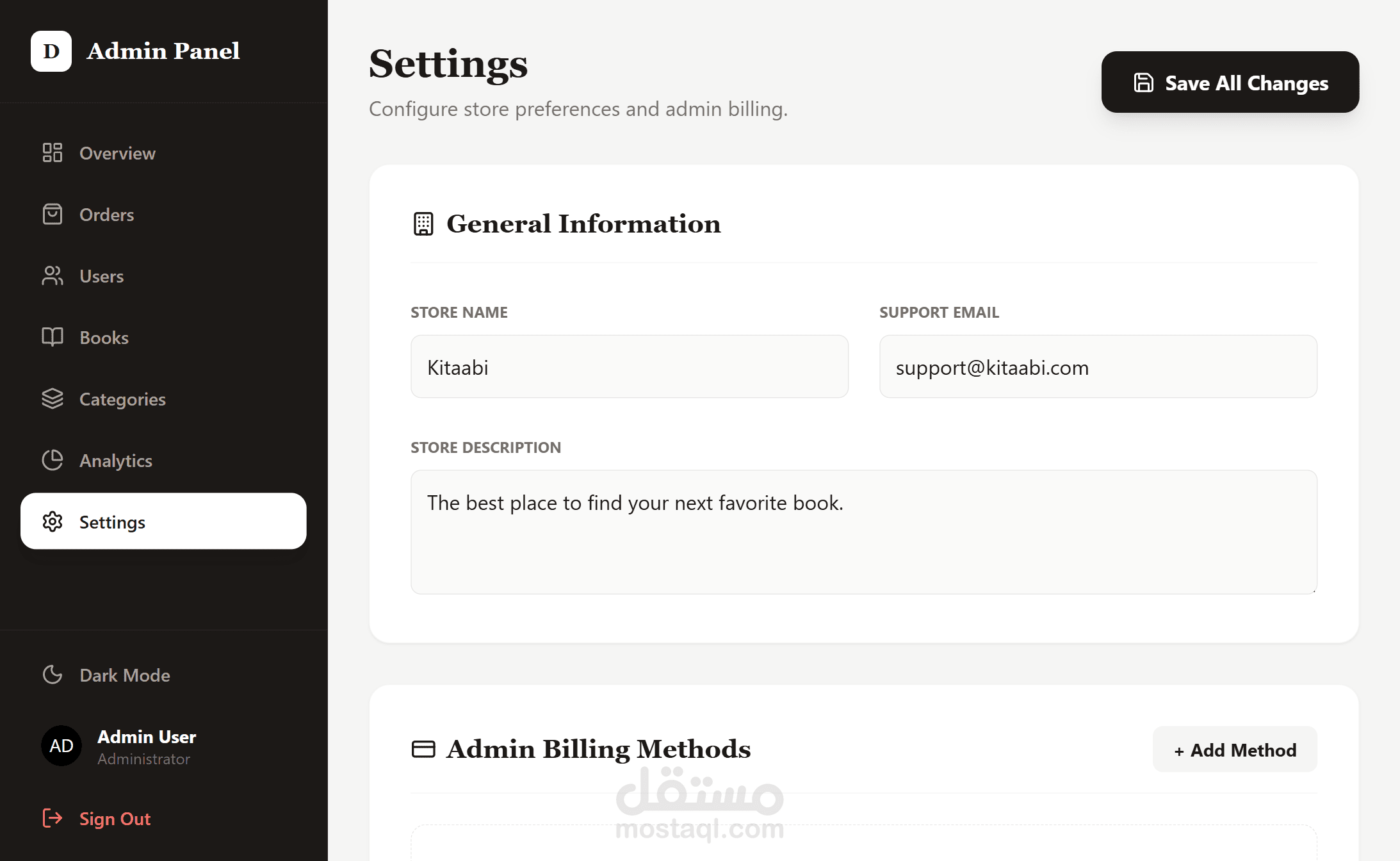Click the Sign Out link

pyautogui.click(x=115, y=819)
